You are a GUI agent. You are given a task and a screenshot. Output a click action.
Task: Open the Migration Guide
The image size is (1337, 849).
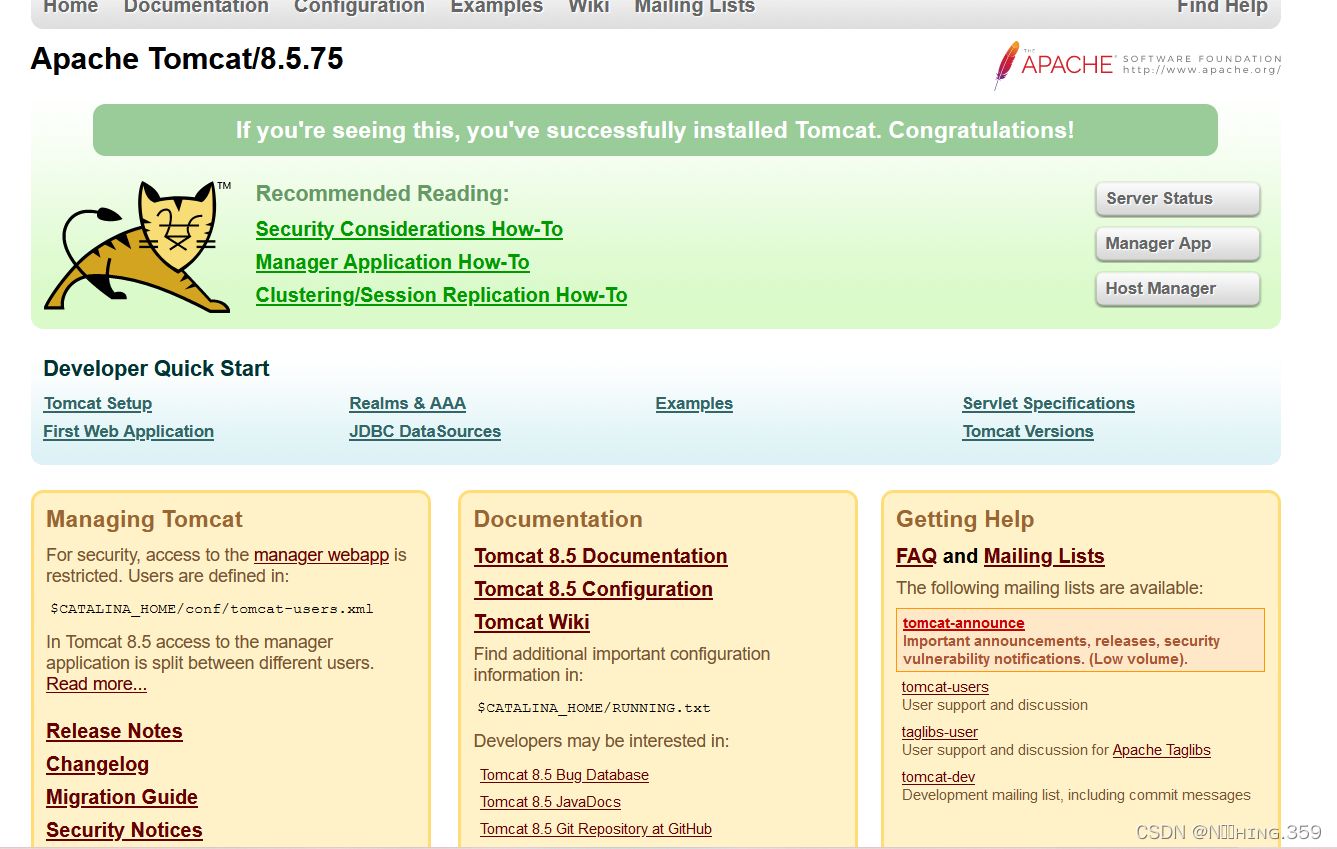[121, 797]
